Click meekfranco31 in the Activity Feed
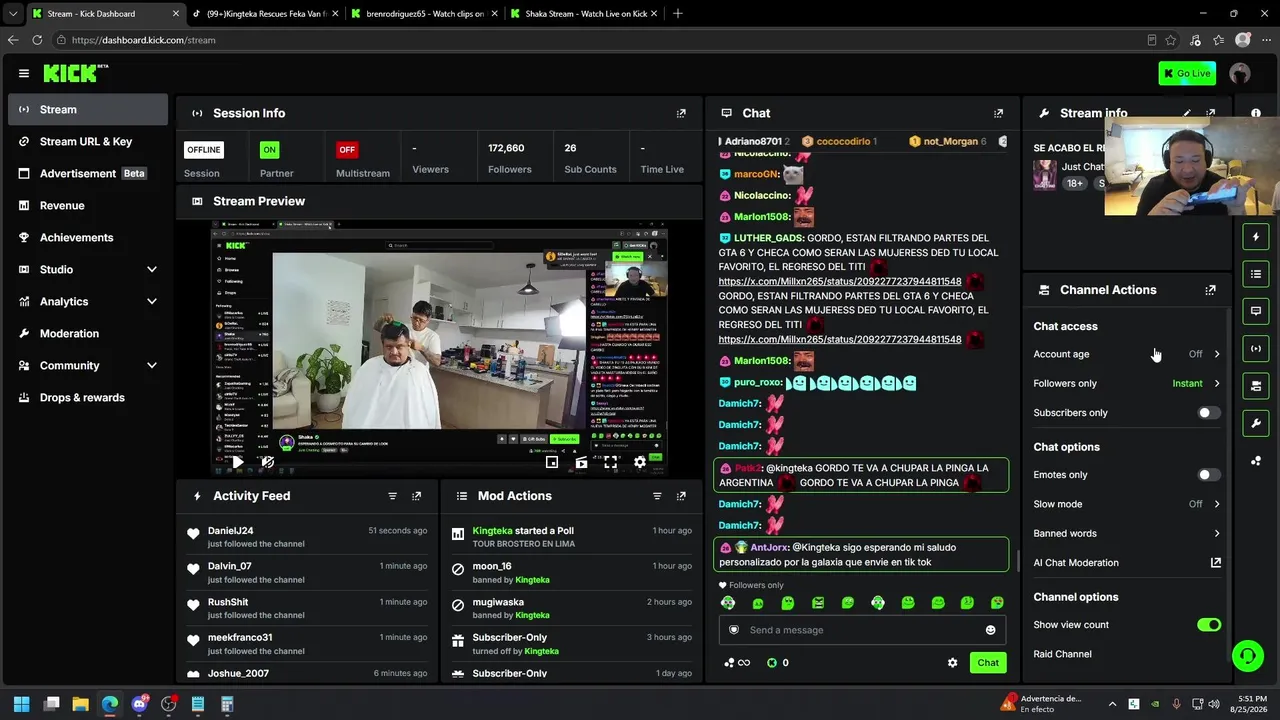Image resolution: width=1280 pixels, height=720 pixels. coord(240,637)
